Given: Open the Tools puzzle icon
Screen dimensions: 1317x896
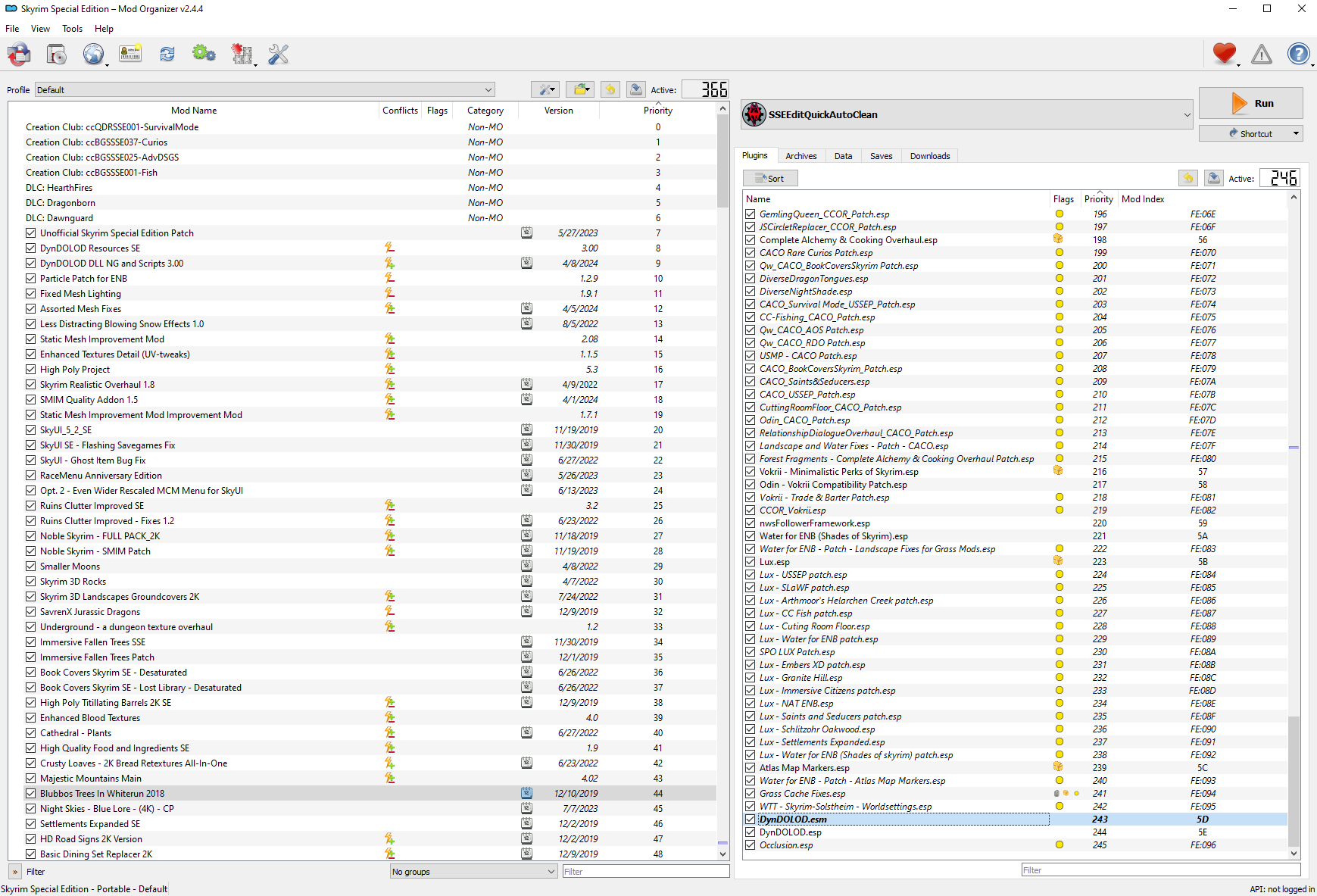Looking at the screenshot, I should 242,55.
